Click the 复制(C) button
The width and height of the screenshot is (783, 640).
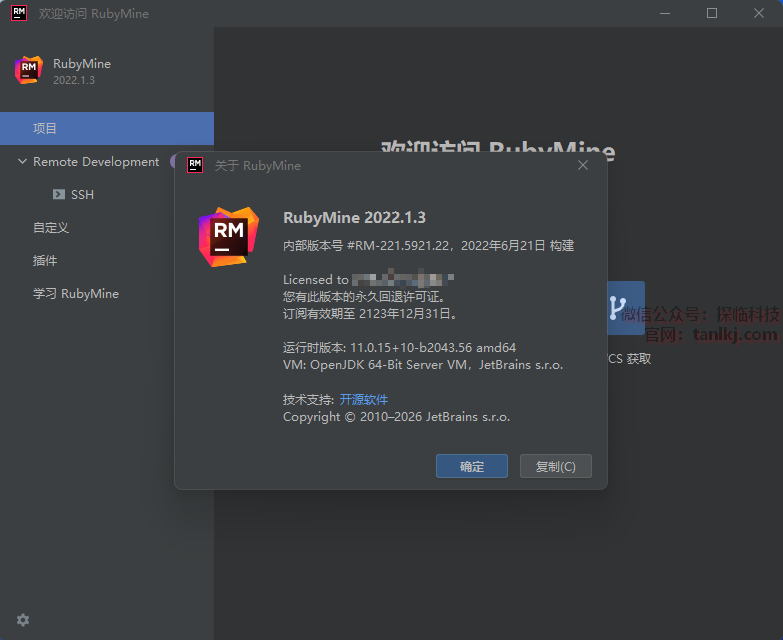pyautogui.click(x=555, y=466)
